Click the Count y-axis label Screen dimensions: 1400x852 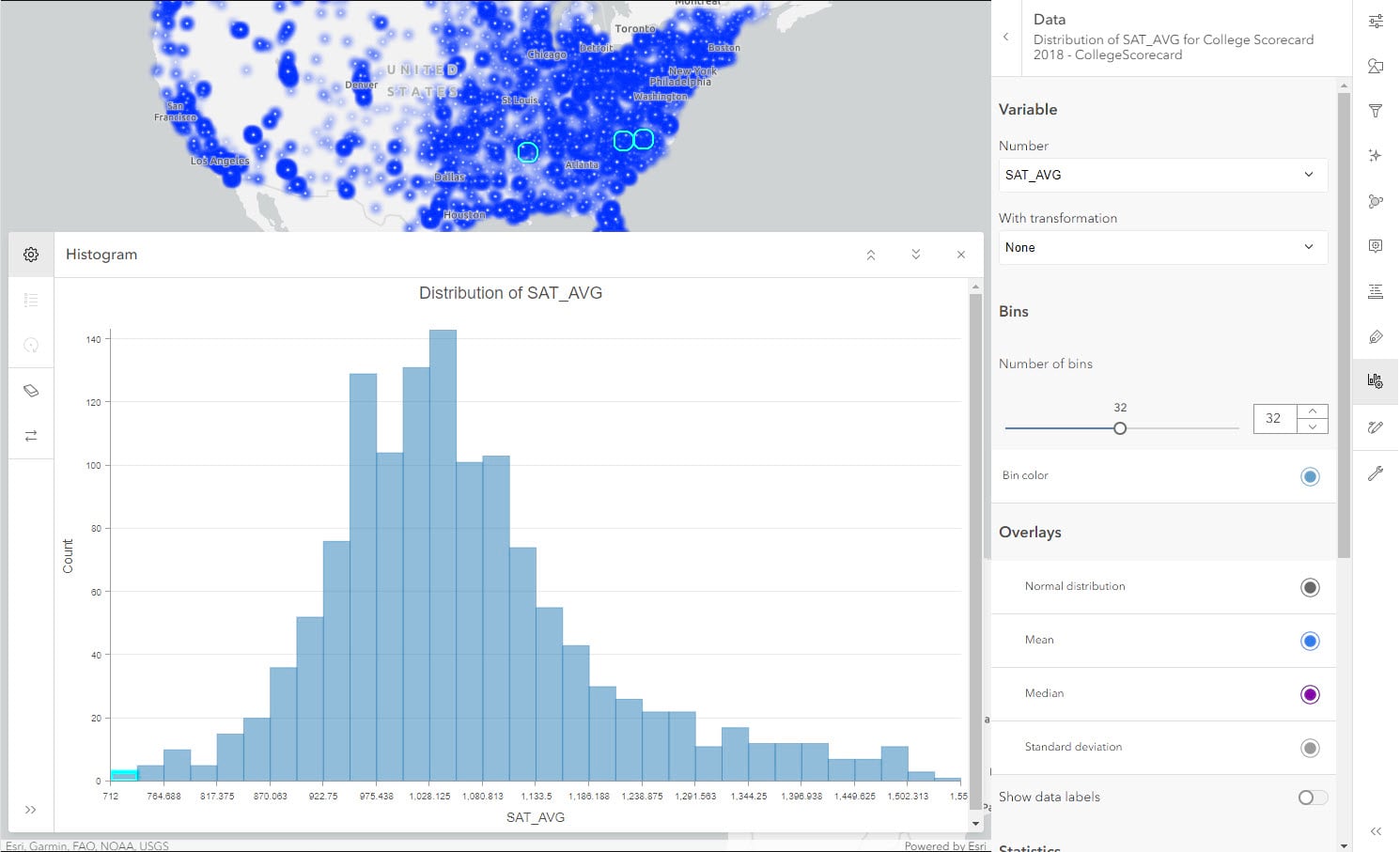point(68,556)
